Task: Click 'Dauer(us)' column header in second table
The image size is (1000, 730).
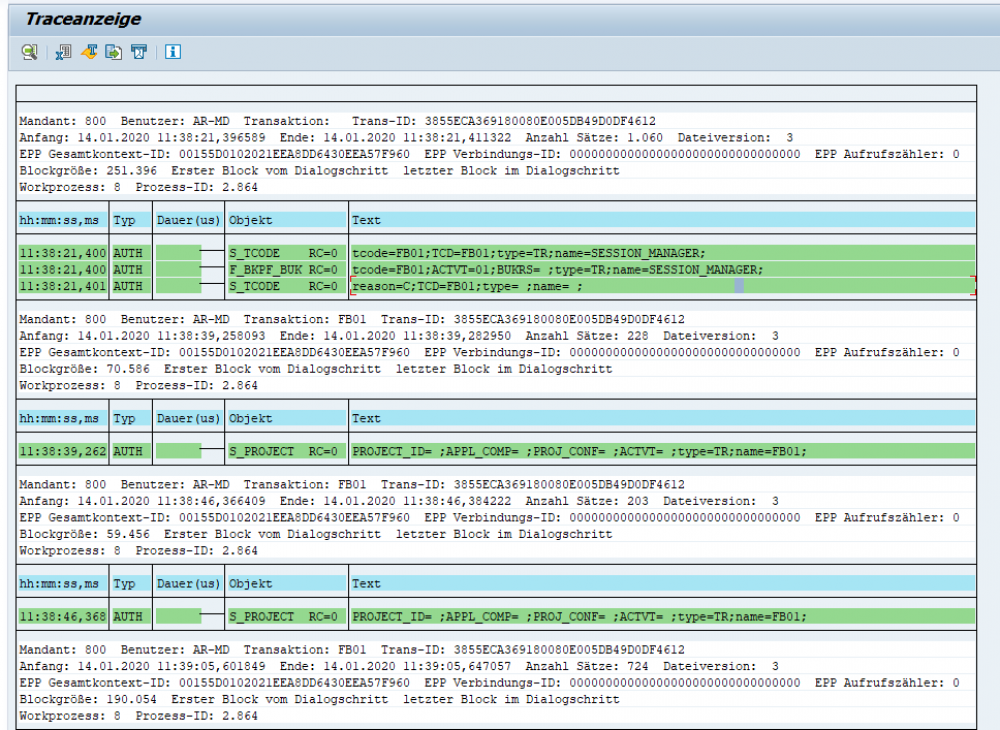Action: click(x=187, y=418)
